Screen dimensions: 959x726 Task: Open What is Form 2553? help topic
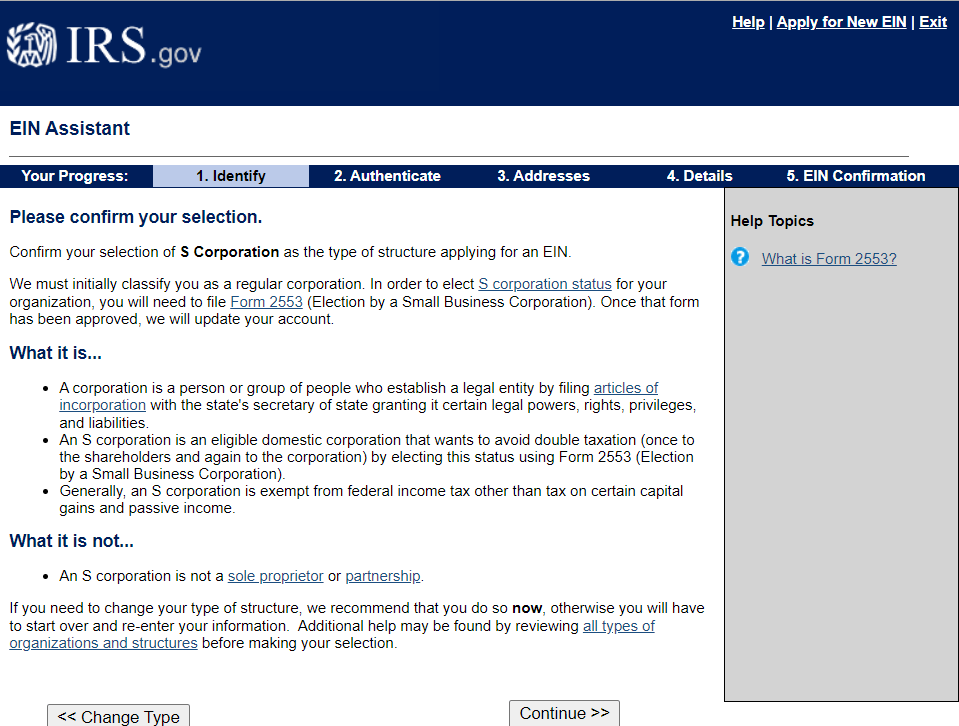[x=829, y=259]
